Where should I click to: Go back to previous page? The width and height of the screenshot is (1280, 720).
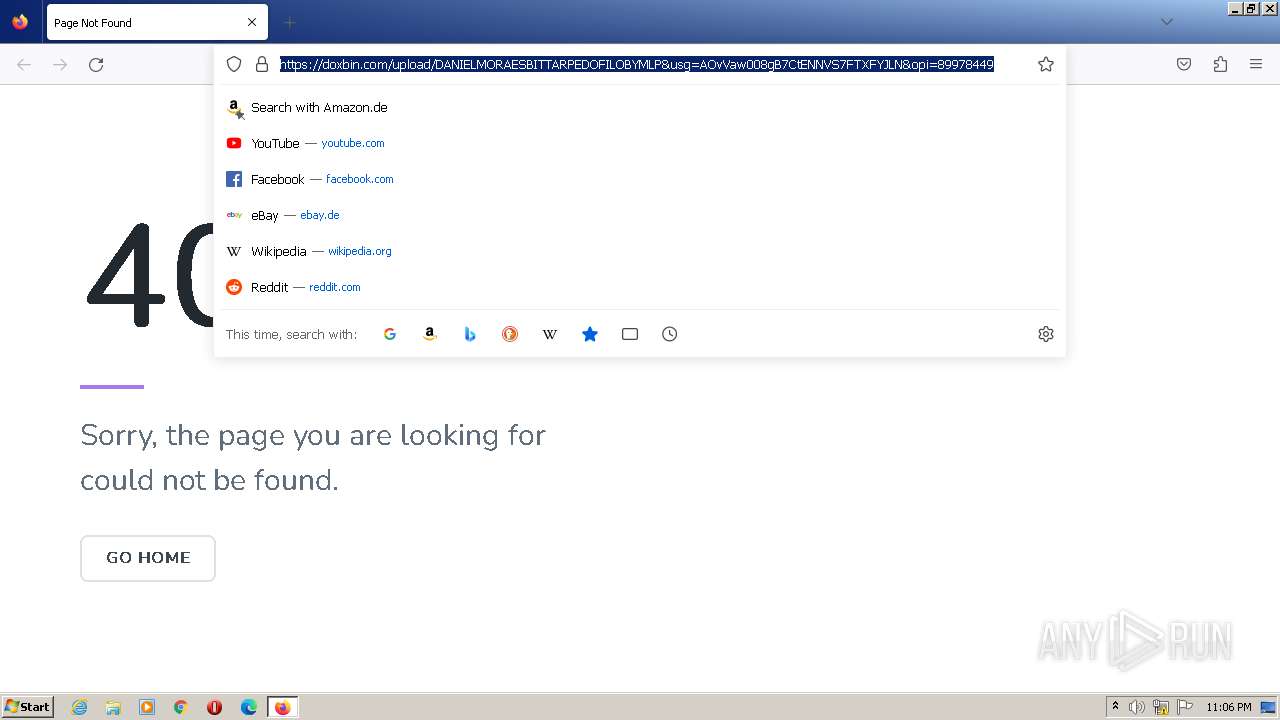click(24, 65)
